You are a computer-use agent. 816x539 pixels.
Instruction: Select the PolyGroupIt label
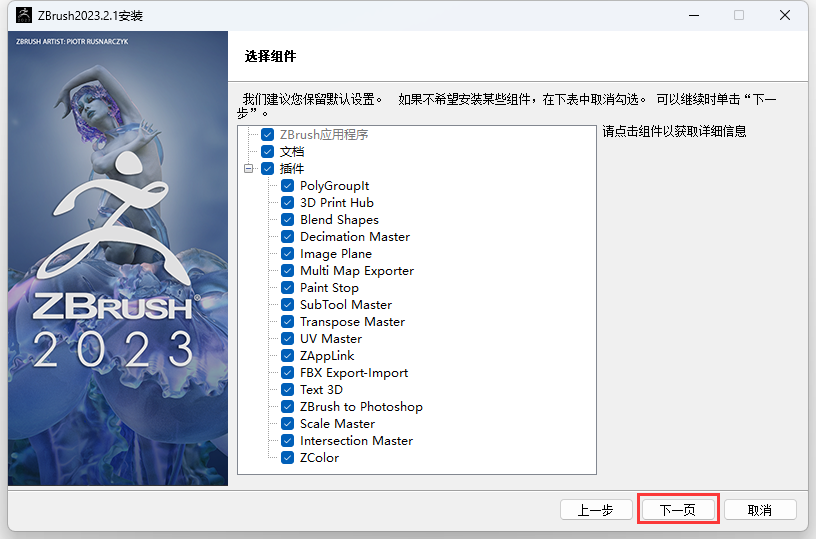click(x=335, y=186)
